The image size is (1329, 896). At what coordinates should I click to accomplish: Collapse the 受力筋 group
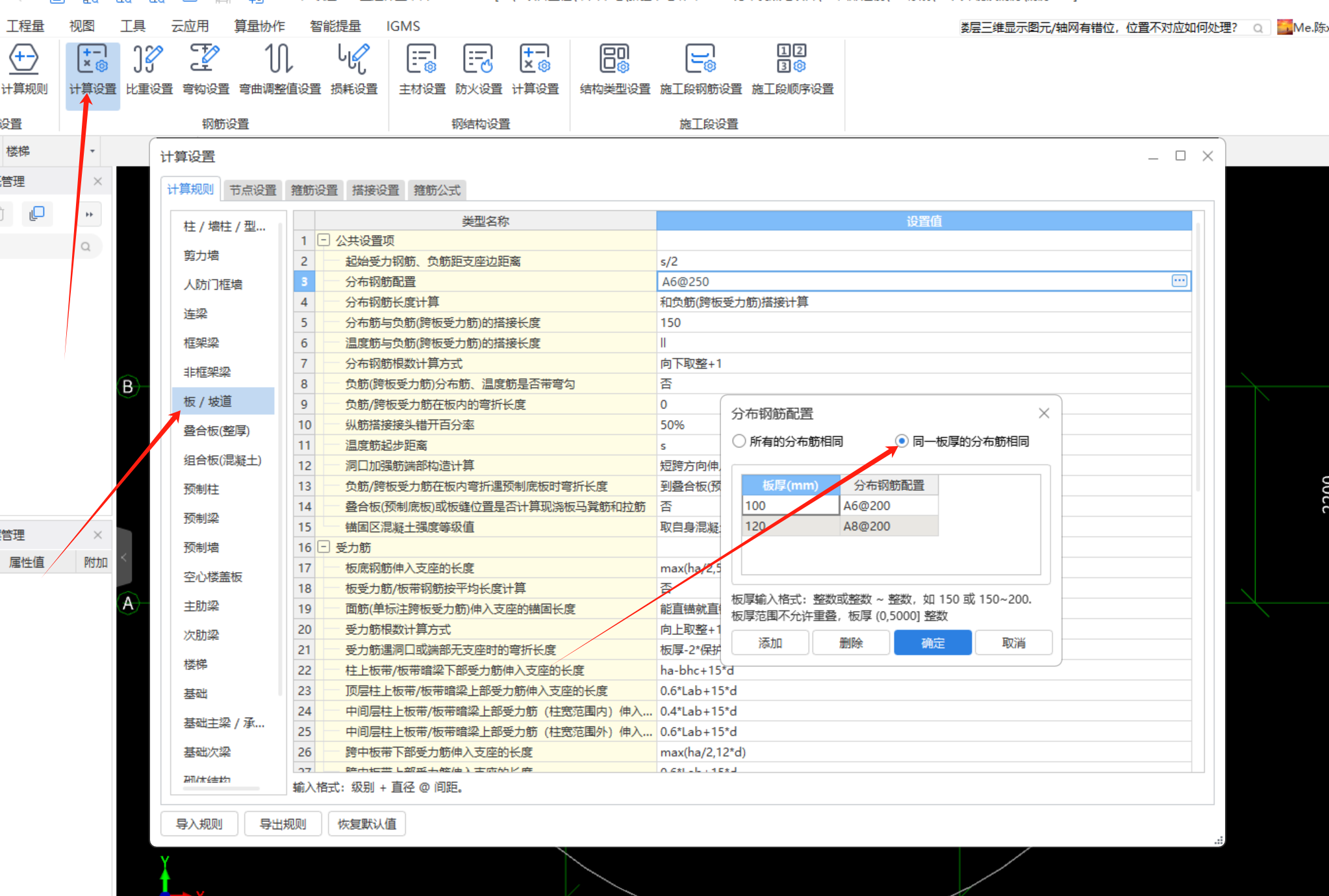(323, 547)
